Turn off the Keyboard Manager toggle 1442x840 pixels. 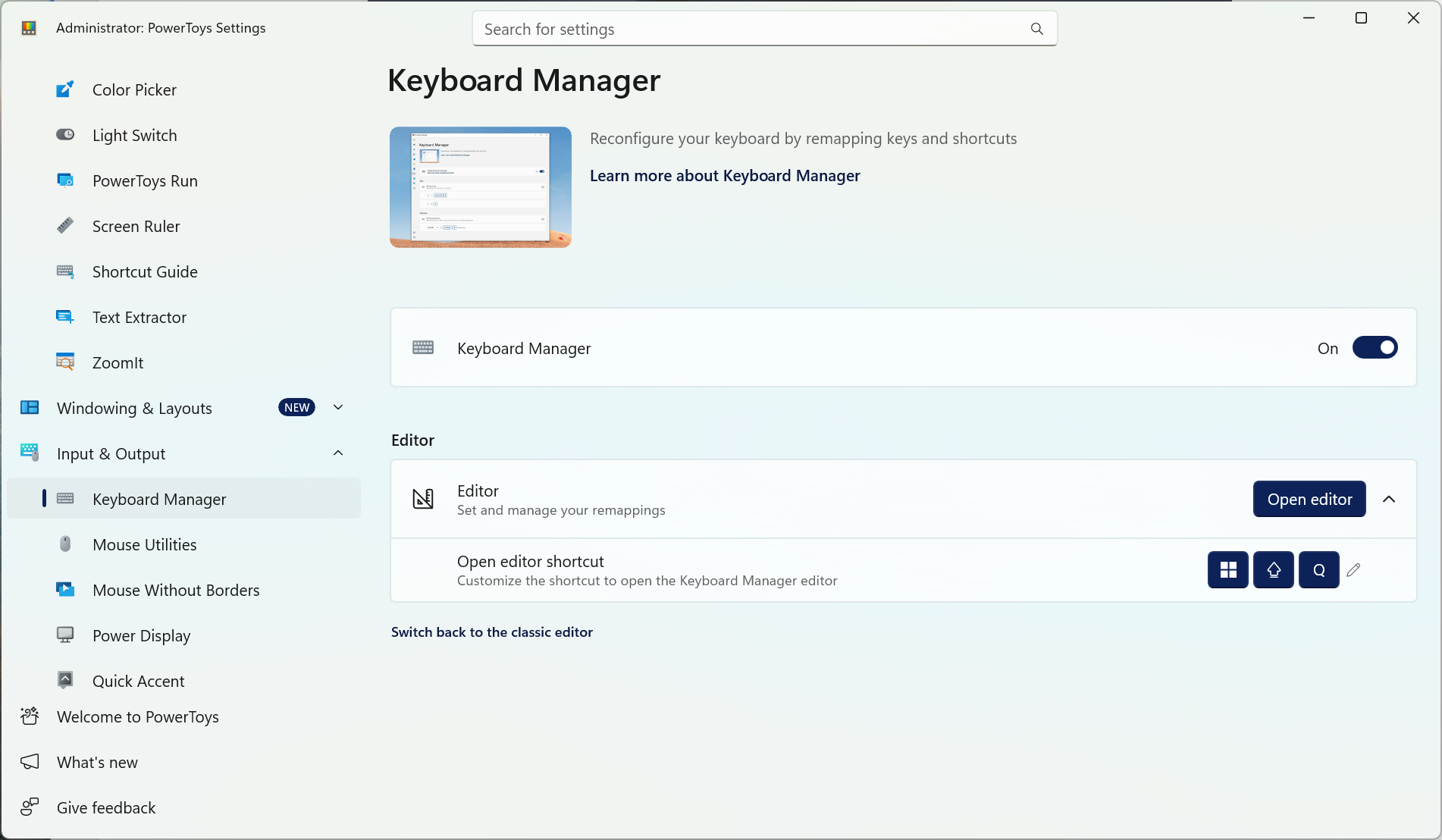(1375, 348)
